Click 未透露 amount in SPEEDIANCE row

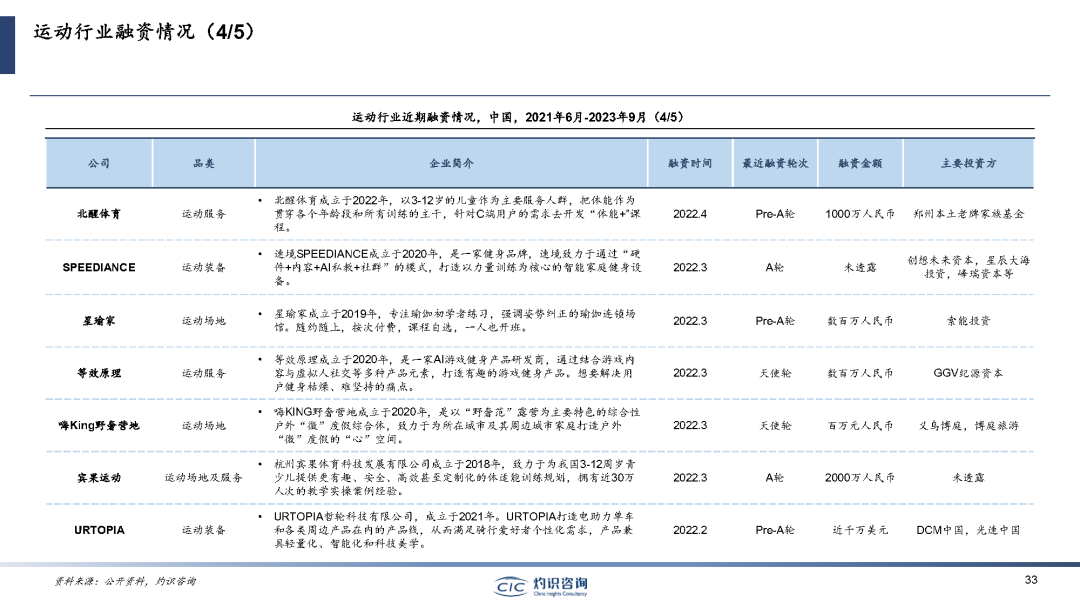(x=860, y=267)
